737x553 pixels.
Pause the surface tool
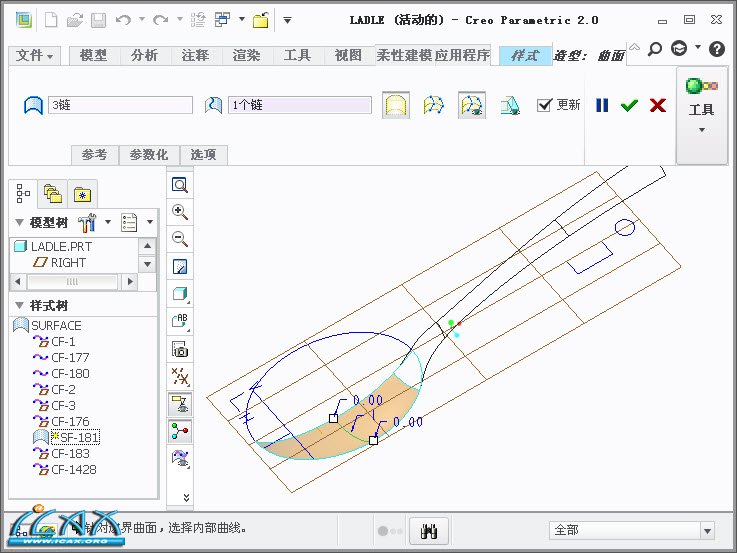point(602,105)
